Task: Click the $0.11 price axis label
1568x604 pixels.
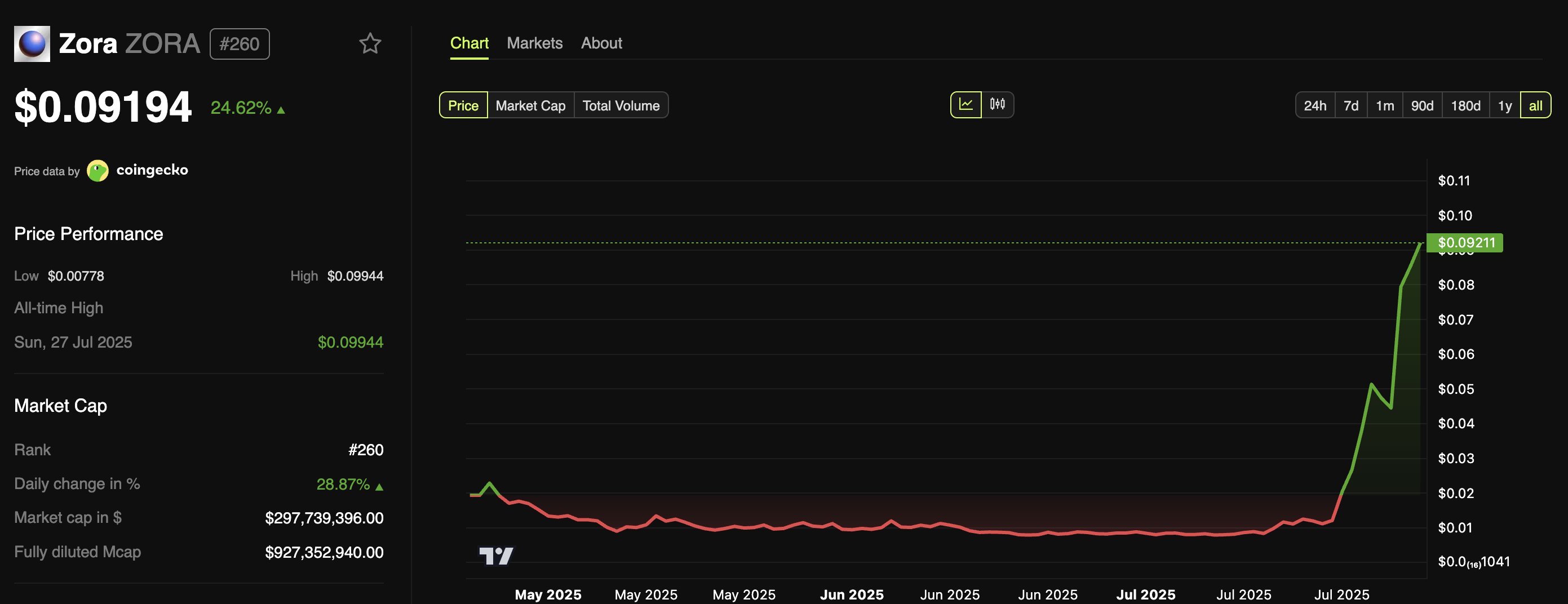Action: click(x=1454, y=181)
